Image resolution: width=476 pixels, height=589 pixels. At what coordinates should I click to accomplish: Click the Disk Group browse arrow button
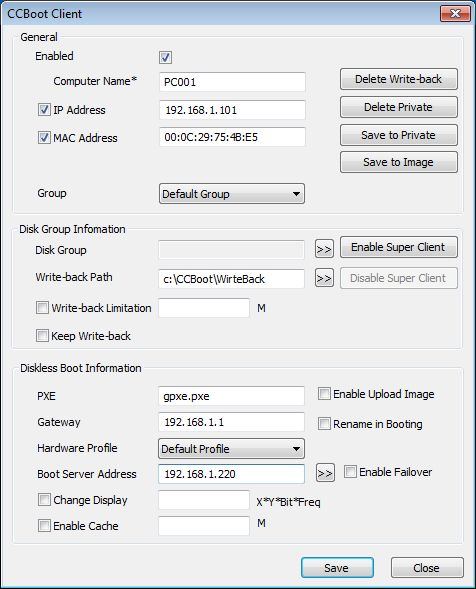(x=324, y=249)
